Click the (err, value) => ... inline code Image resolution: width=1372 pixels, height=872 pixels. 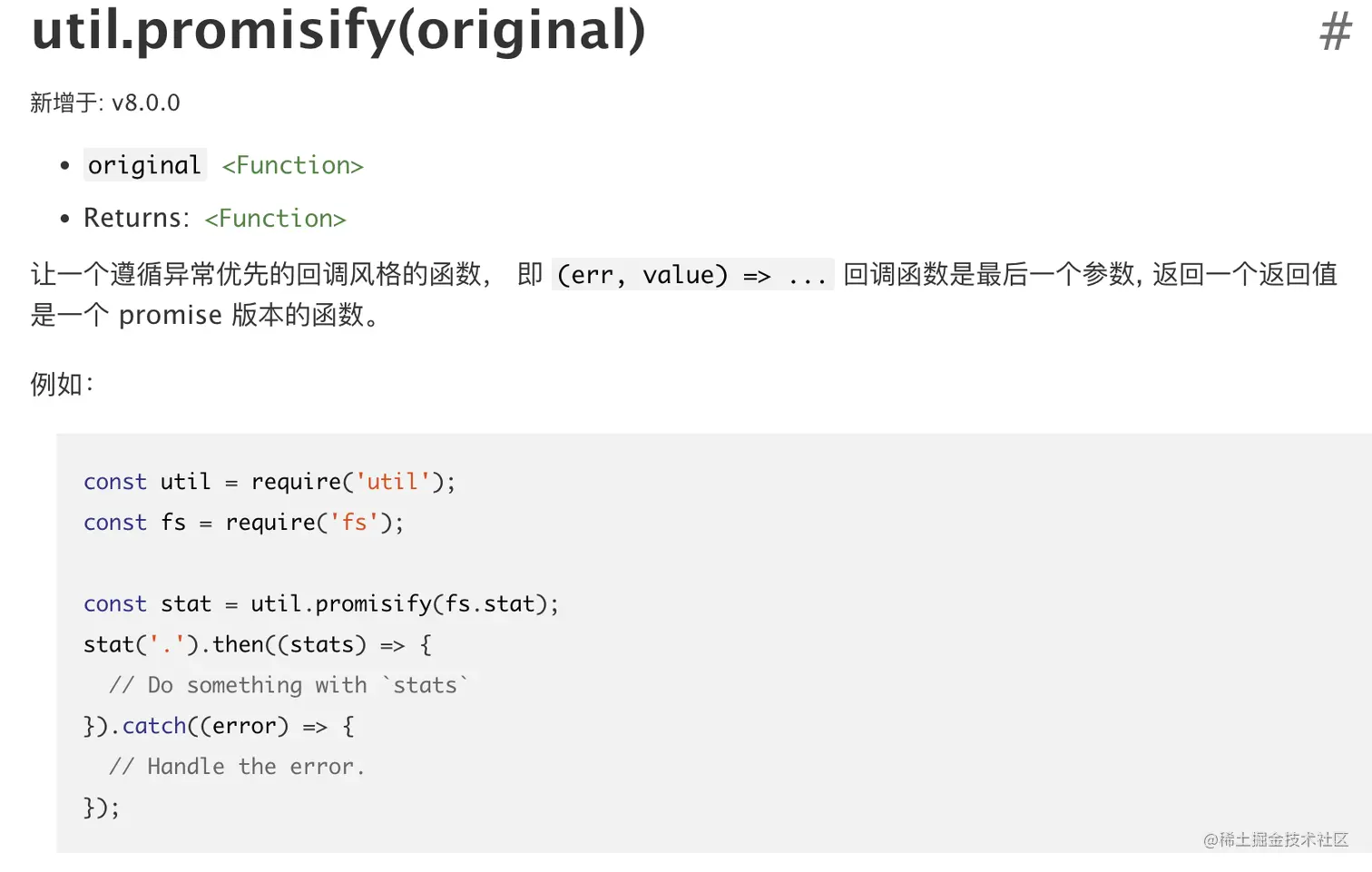click(692, 274)
